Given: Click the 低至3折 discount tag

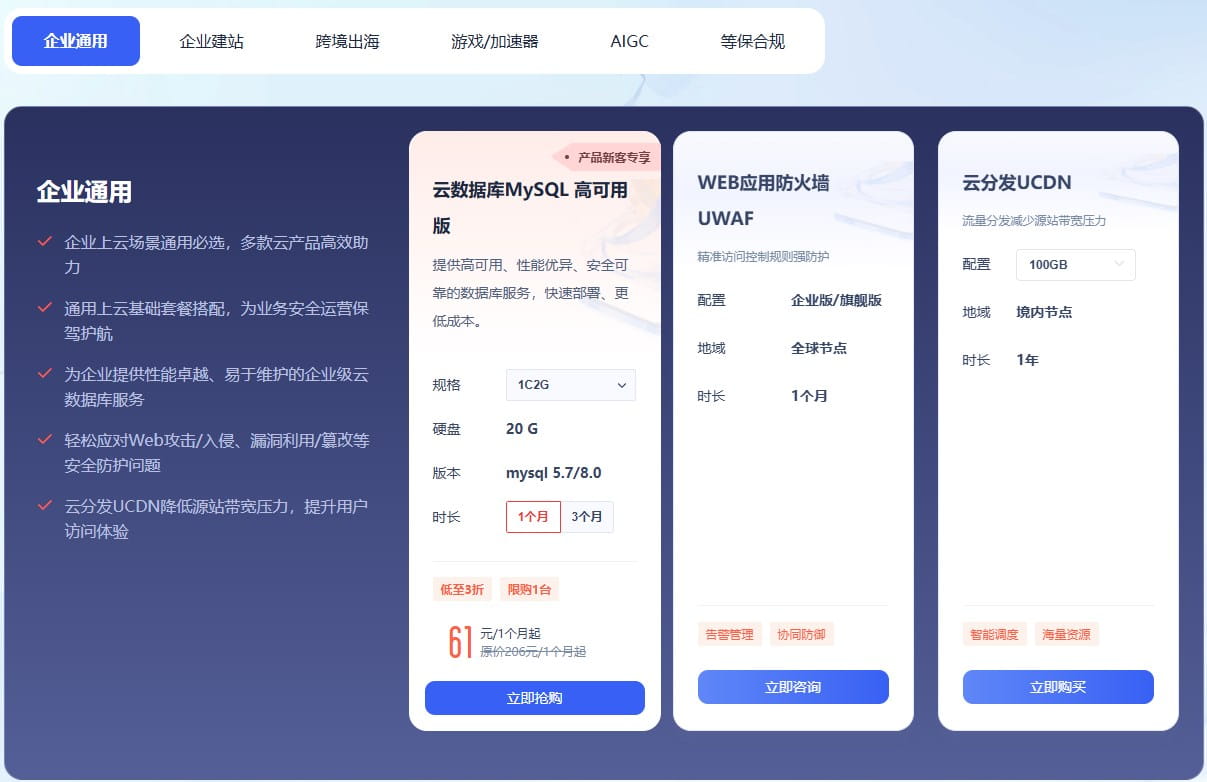Looking at the screenshot, I should click(462, 590).
